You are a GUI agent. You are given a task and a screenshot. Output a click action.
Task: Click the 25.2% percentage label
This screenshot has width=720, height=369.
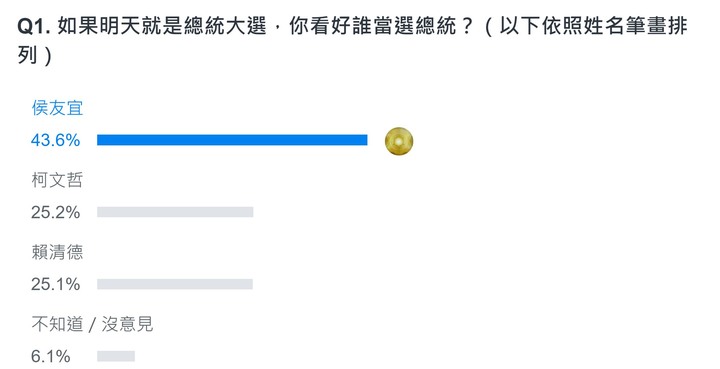[56, 212]
